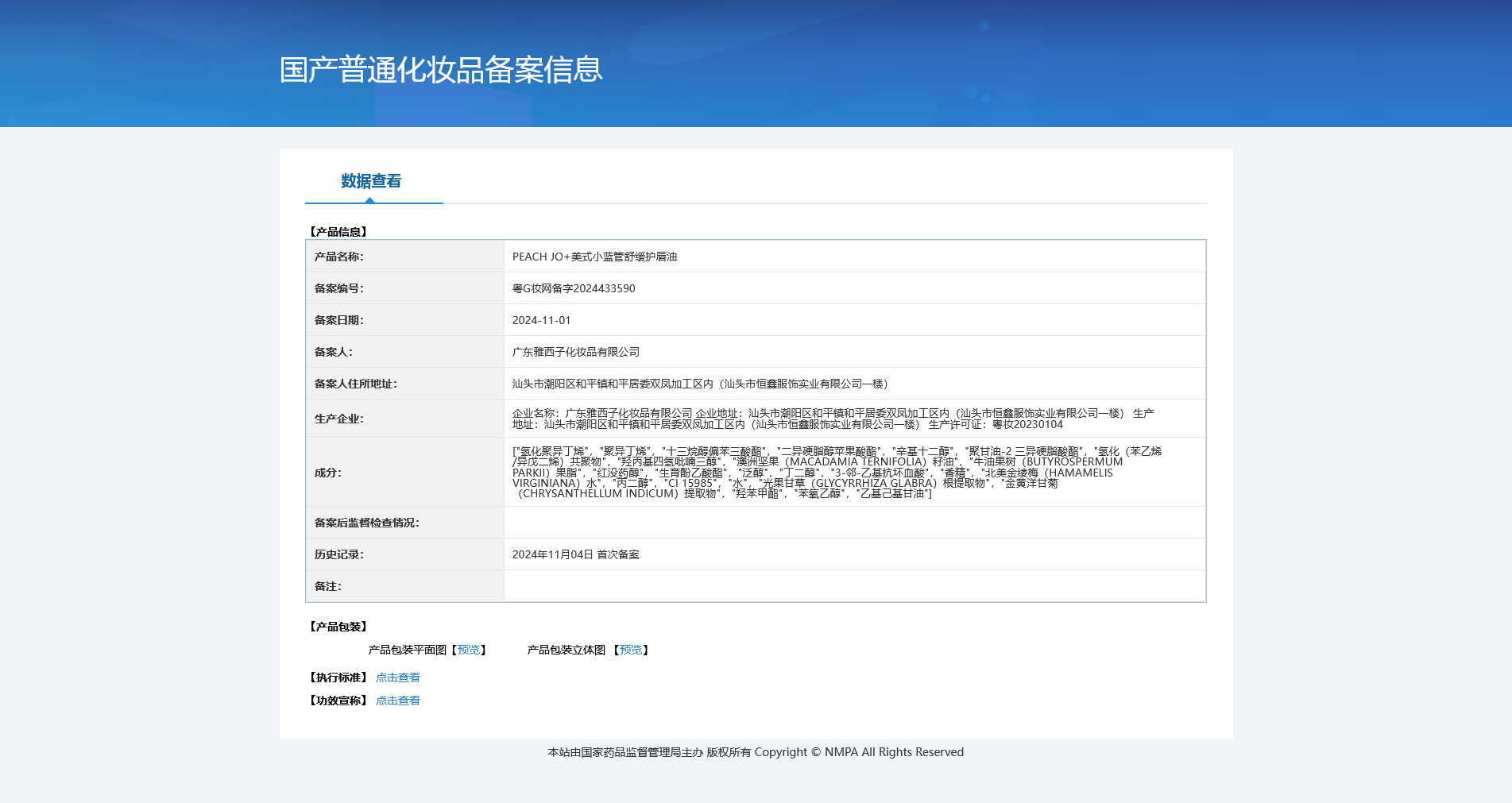Image resolution: width=1512 pixels, height=803 pixels.
Task: Click the 产品包装平面图 label text
Action: pyautogui.click(x=408, y=650)
